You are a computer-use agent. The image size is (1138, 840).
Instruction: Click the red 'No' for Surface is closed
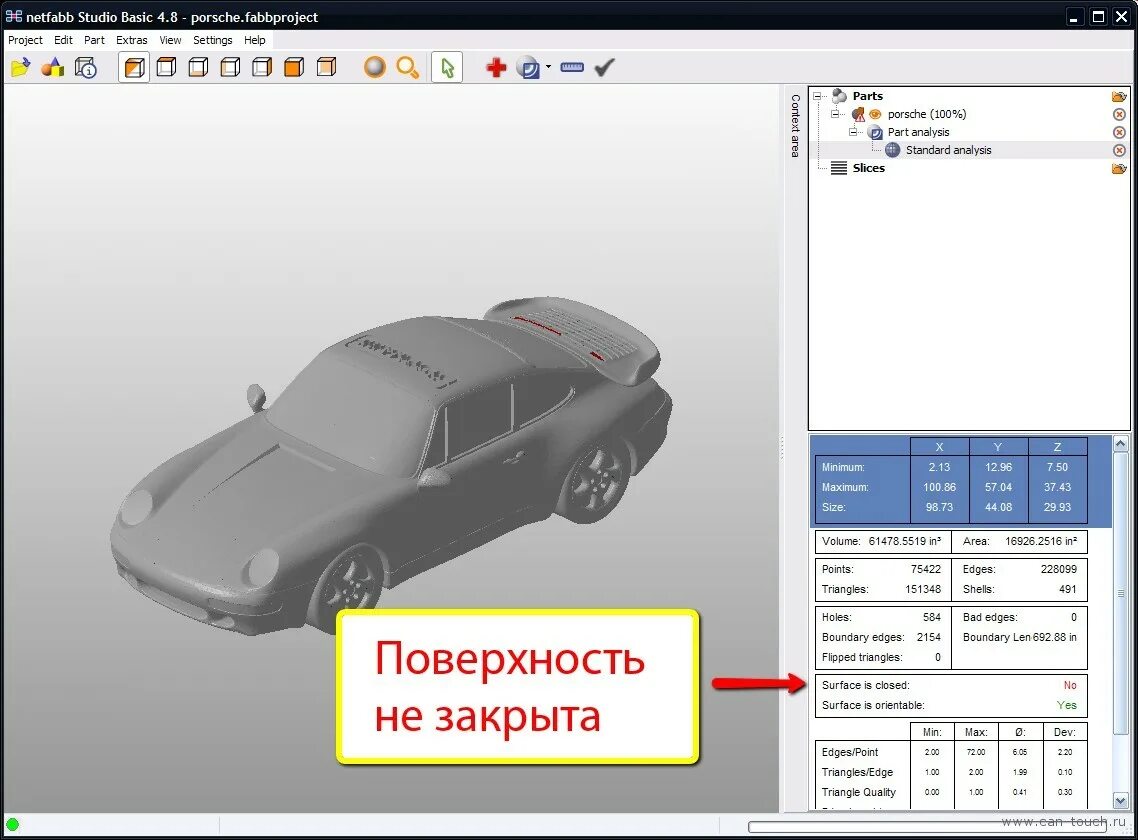(1070, 685)
